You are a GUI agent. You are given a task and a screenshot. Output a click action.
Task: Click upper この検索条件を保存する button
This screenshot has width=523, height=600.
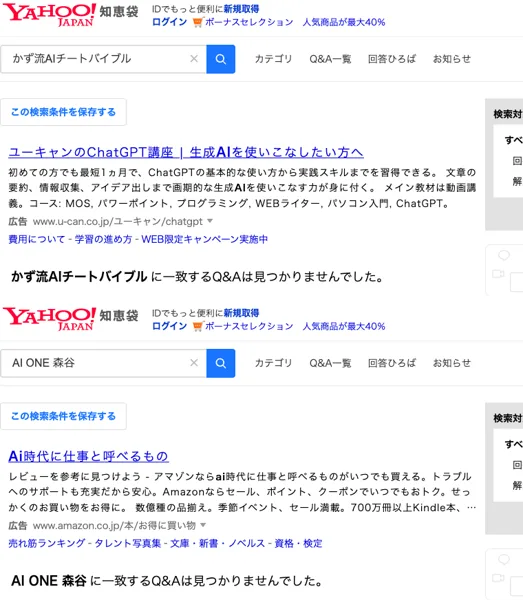[64, 112]
